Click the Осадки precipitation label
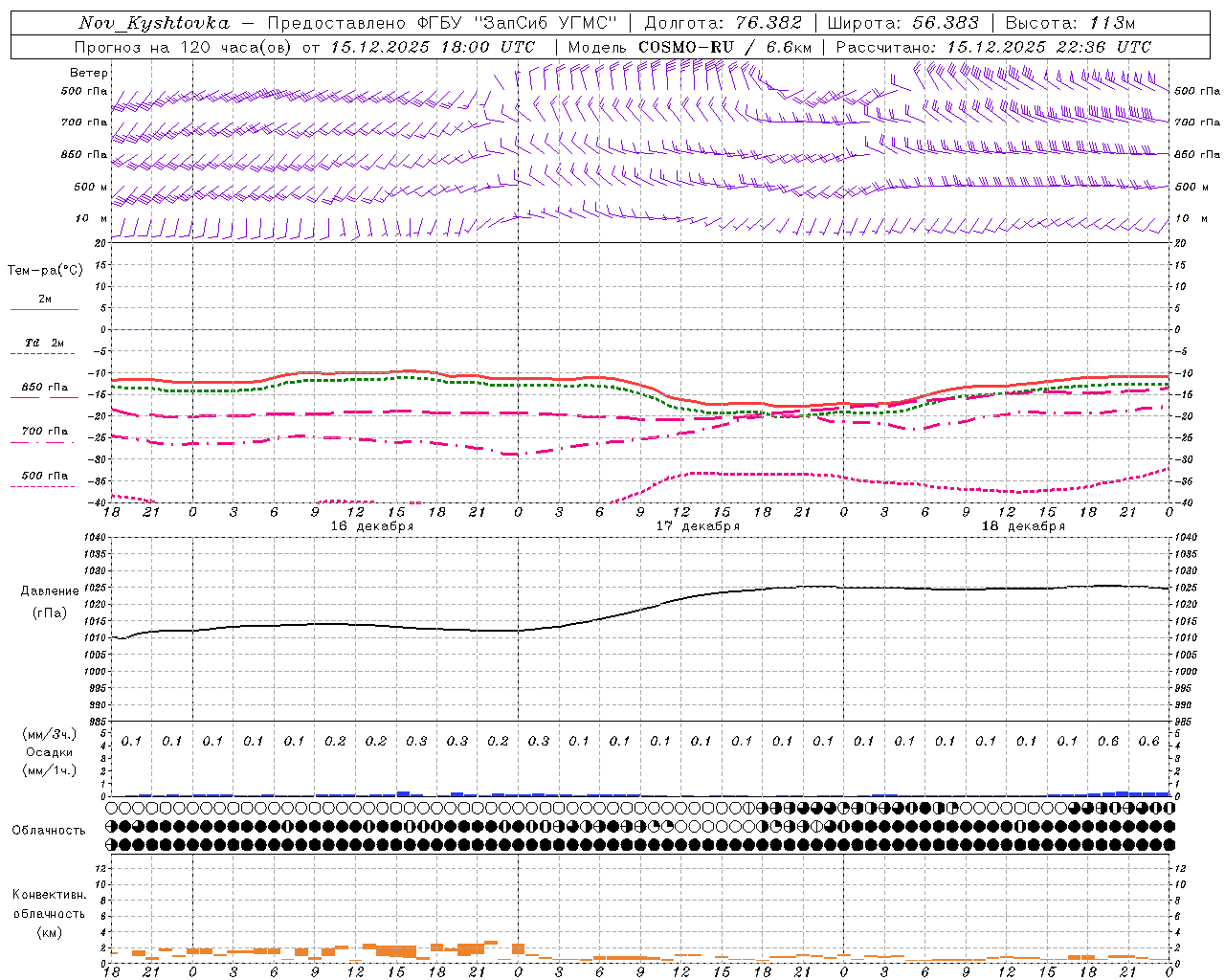 coord(49,752)
